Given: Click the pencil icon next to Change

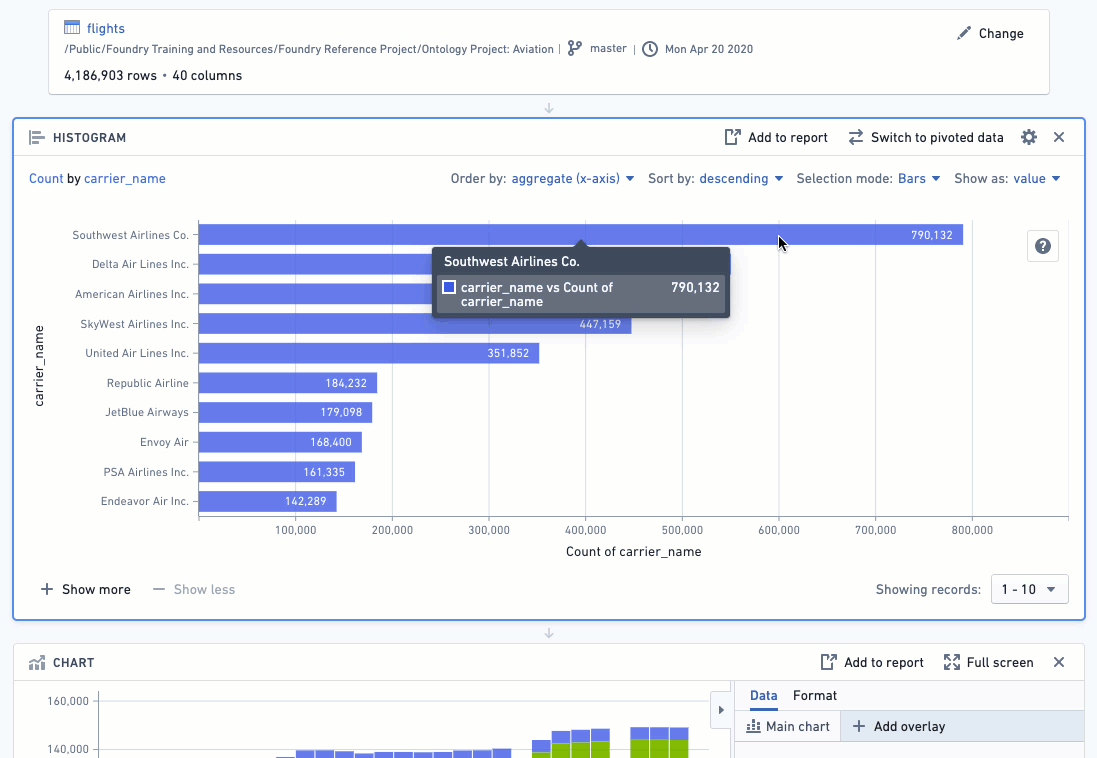Looking at the screenshot, I should (x=964, y=33).
